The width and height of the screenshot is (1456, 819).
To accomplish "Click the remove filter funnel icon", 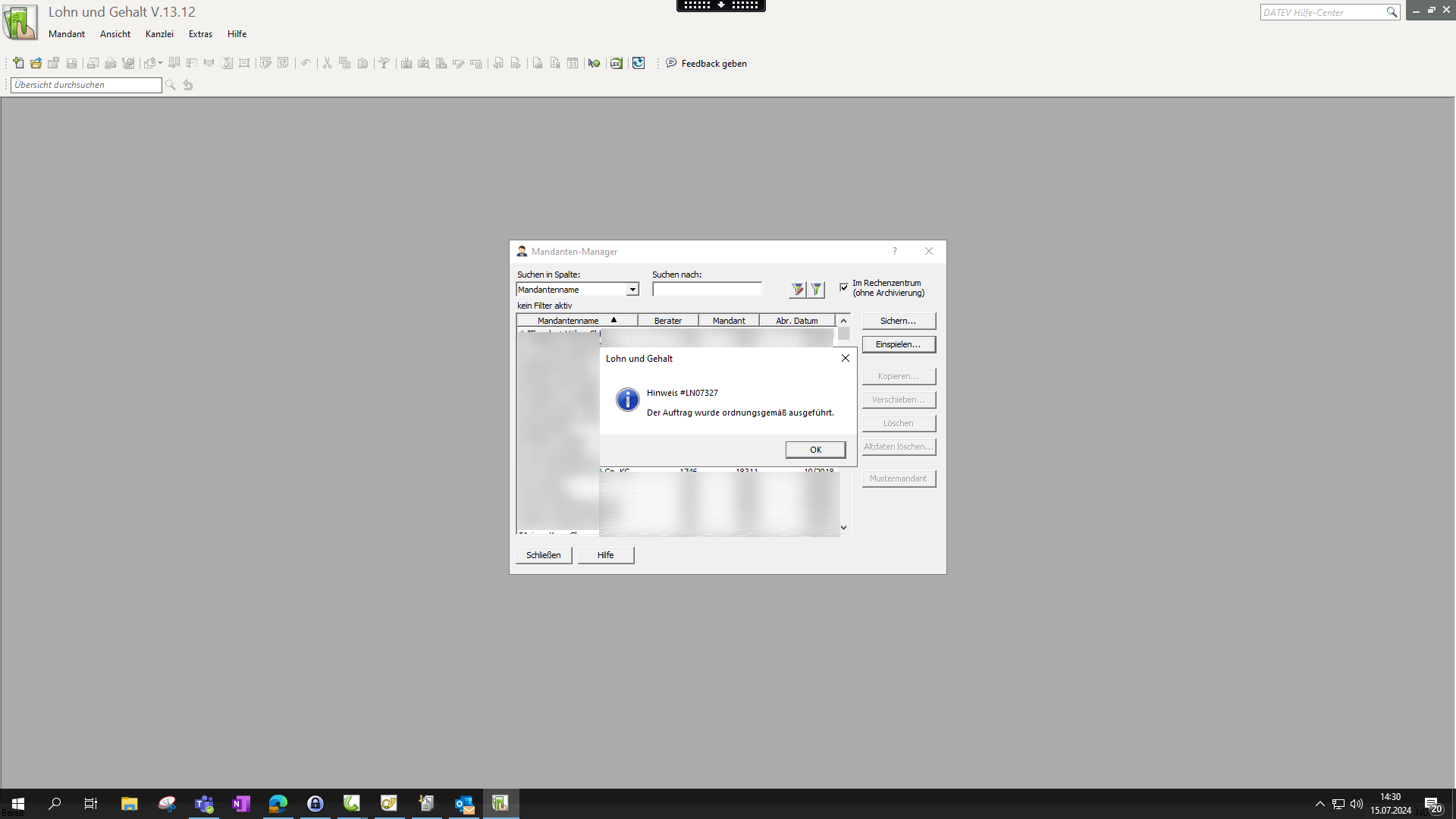I will pos(816,289).
